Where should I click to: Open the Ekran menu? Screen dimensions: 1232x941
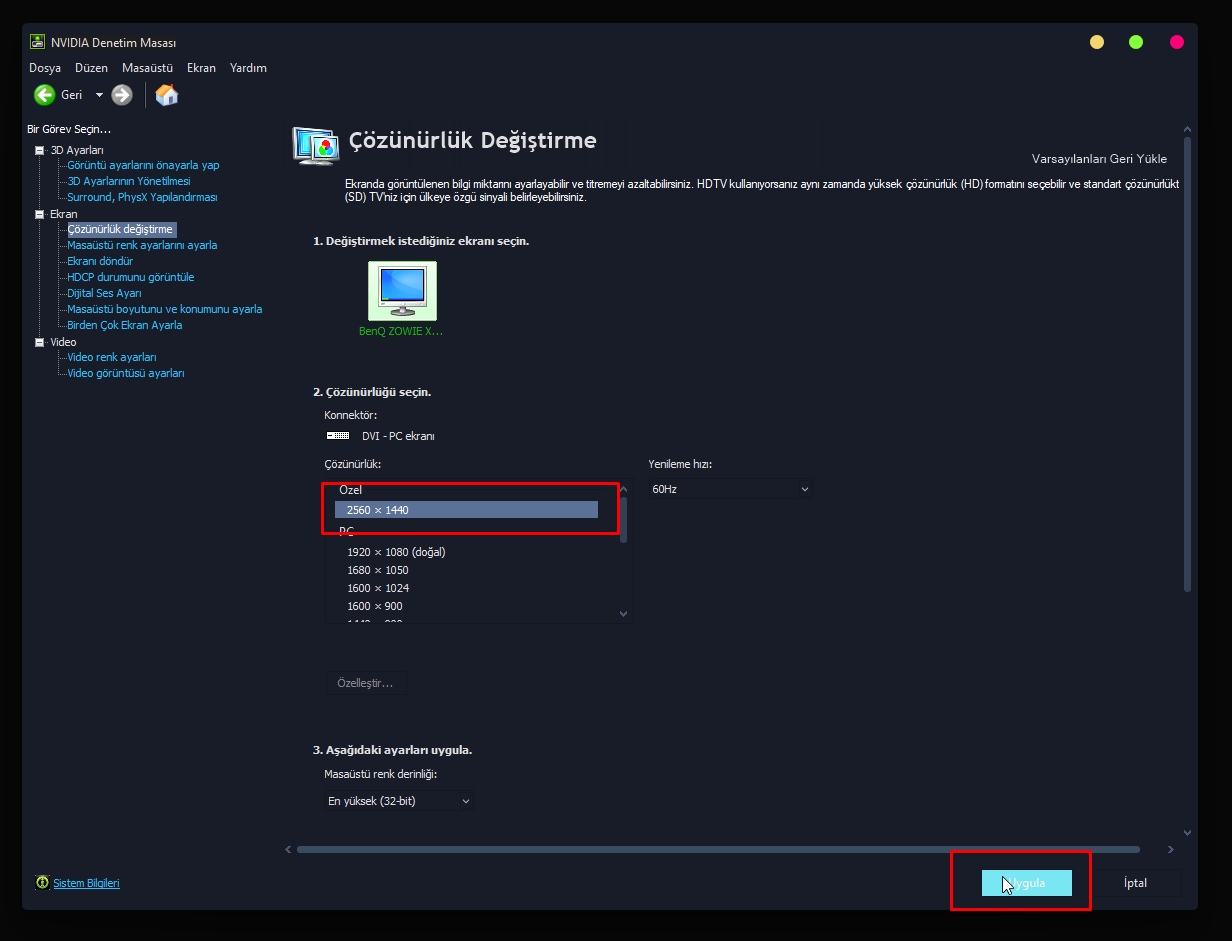click(201, 68)
